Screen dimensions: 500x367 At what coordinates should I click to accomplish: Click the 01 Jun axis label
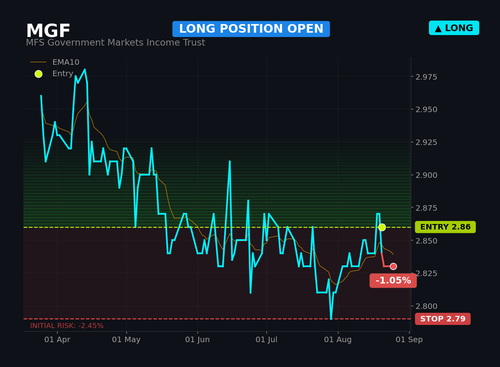(197, 340)
